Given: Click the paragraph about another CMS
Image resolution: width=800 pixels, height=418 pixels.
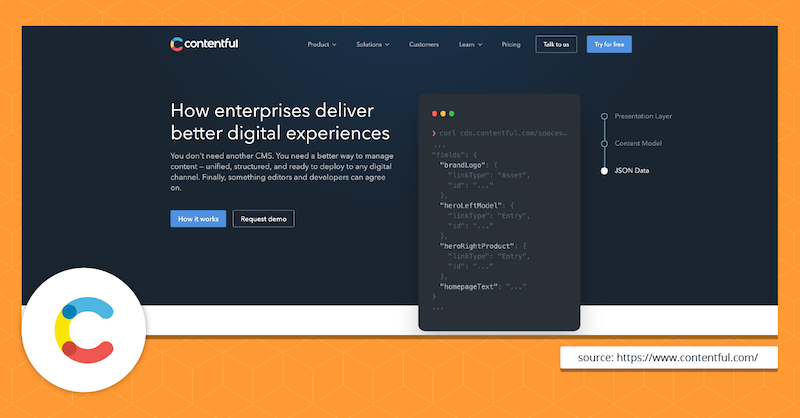Looking at the screenshot, I should click(x=282, y=171).
